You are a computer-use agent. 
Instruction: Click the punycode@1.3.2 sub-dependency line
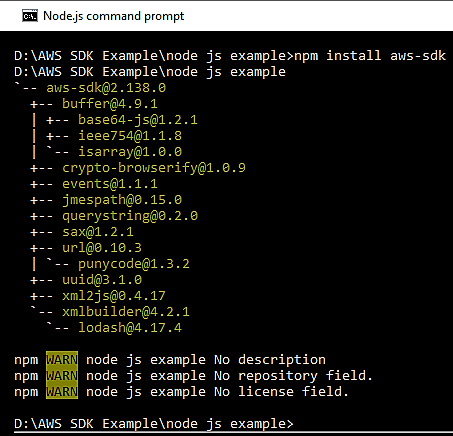click(134, 264)
